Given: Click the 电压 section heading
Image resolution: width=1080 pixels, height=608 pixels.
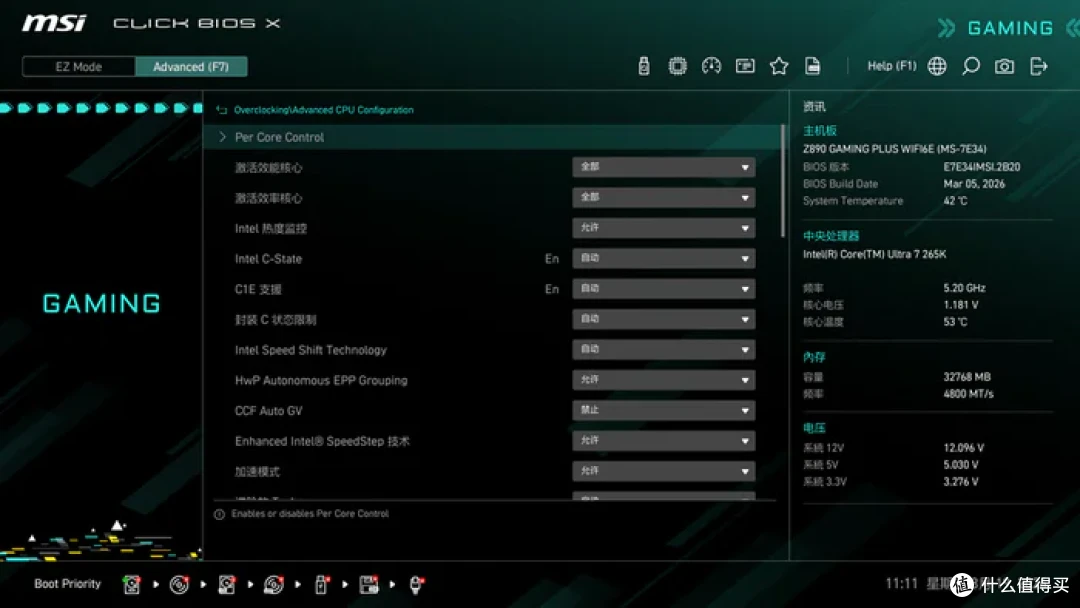Looking at the screenshot, I should point(814,428).
